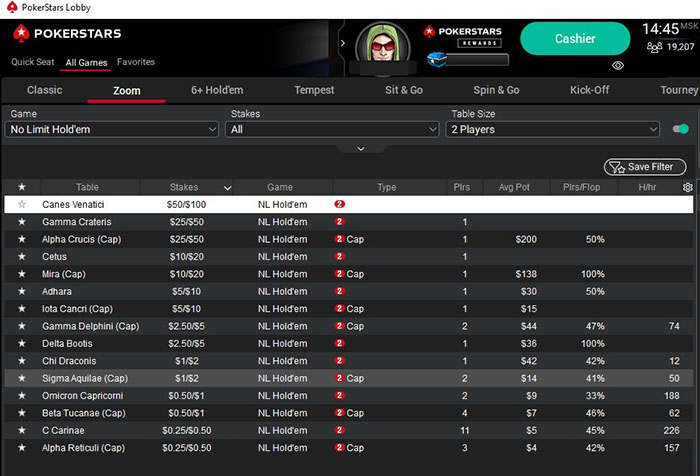Open the Tempest tab
700x476 pixels.
pos(314,90)
